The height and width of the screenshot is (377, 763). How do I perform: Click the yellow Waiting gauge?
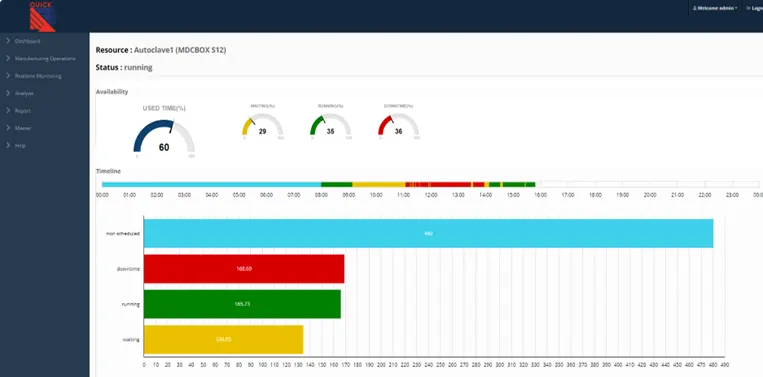(262, 125)
